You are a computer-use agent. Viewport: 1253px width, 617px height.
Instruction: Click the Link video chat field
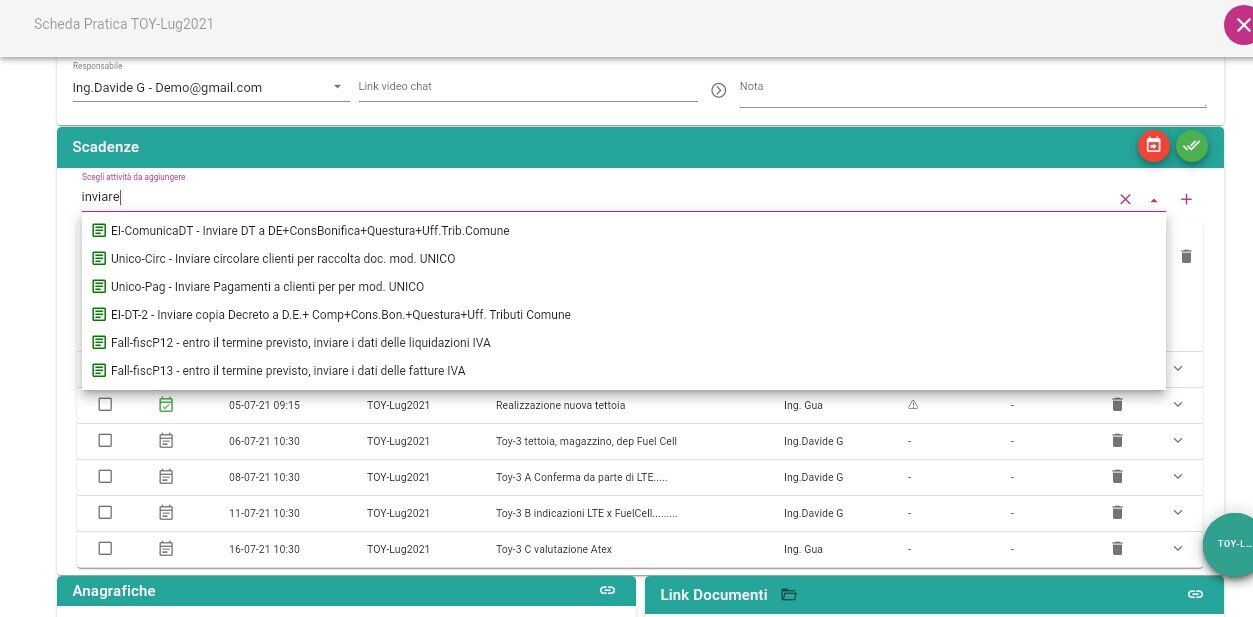click(x=528, y=88)
